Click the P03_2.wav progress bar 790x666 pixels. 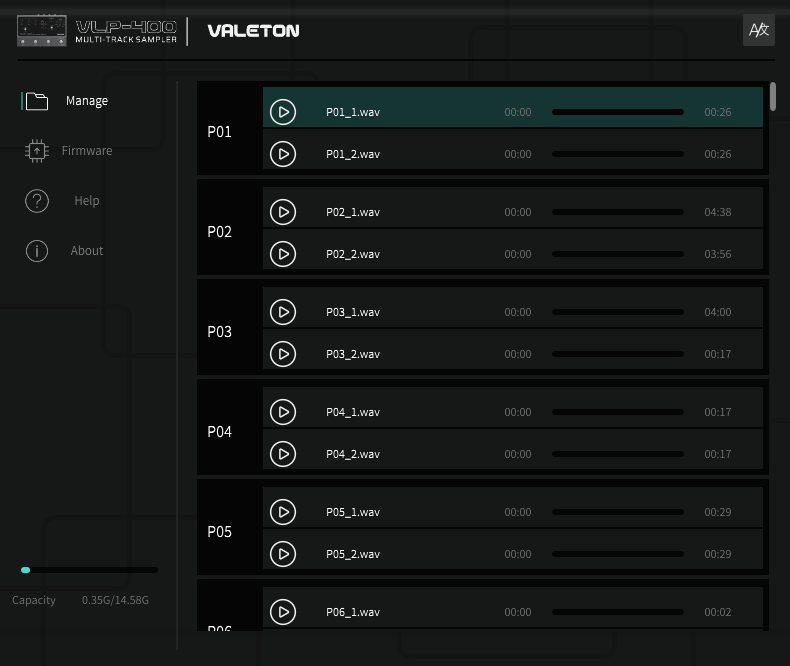coord(618,354)
